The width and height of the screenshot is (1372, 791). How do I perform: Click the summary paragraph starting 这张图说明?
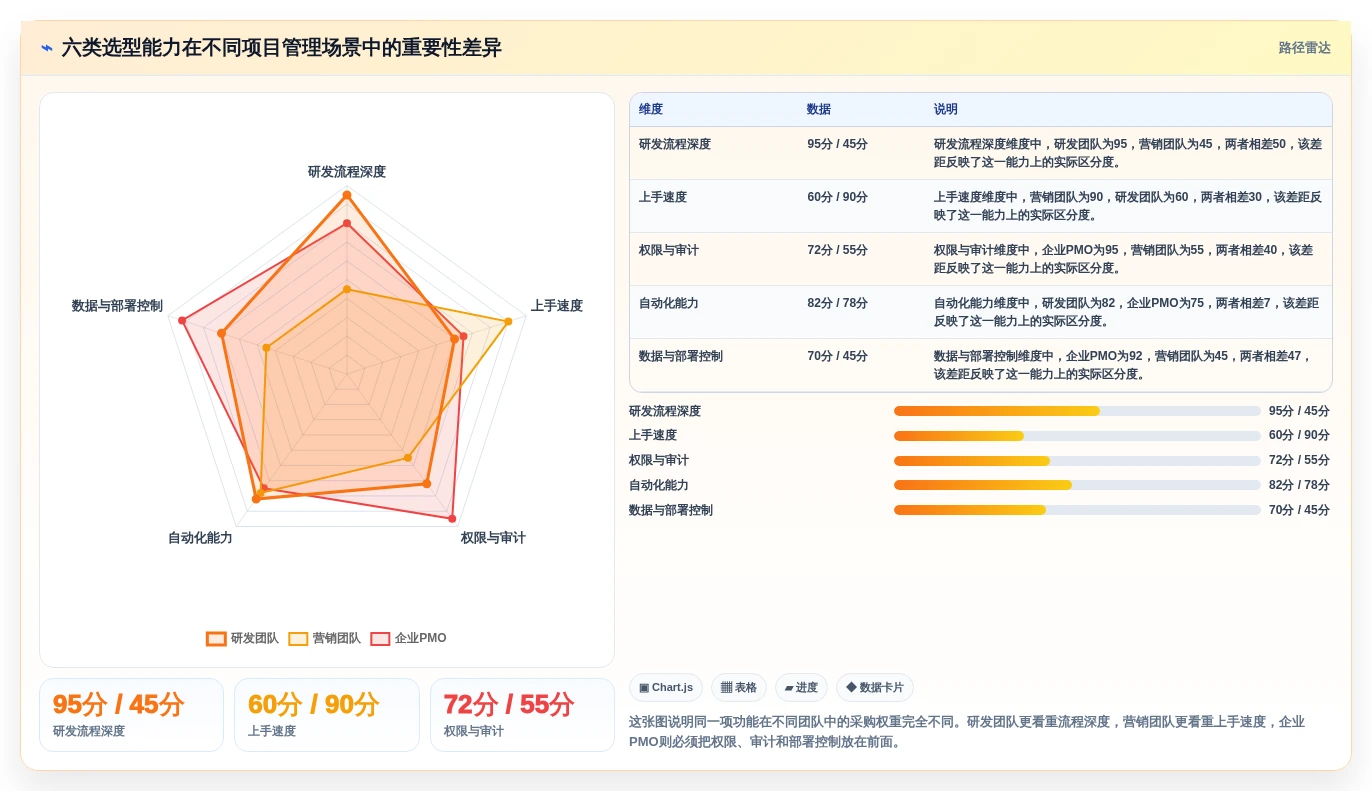click(x=967, y=731)
